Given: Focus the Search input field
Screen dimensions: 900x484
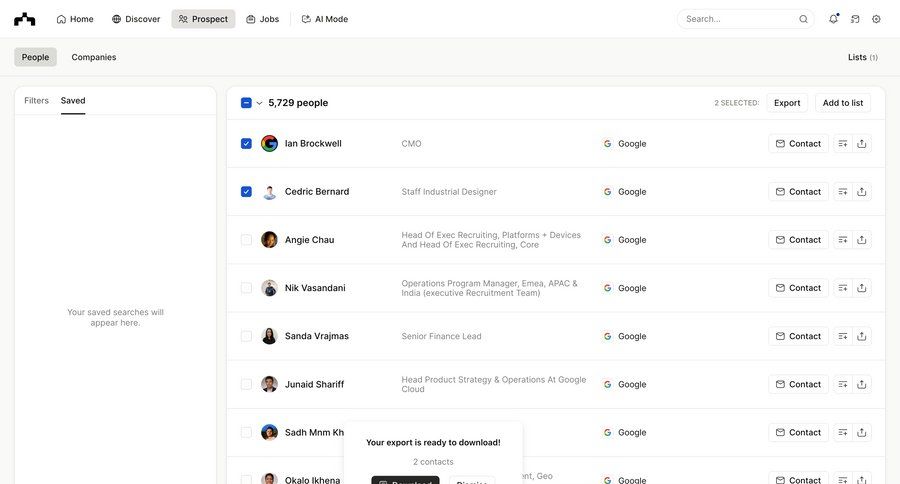Looking at the screenshot, I should click(746, 19).
